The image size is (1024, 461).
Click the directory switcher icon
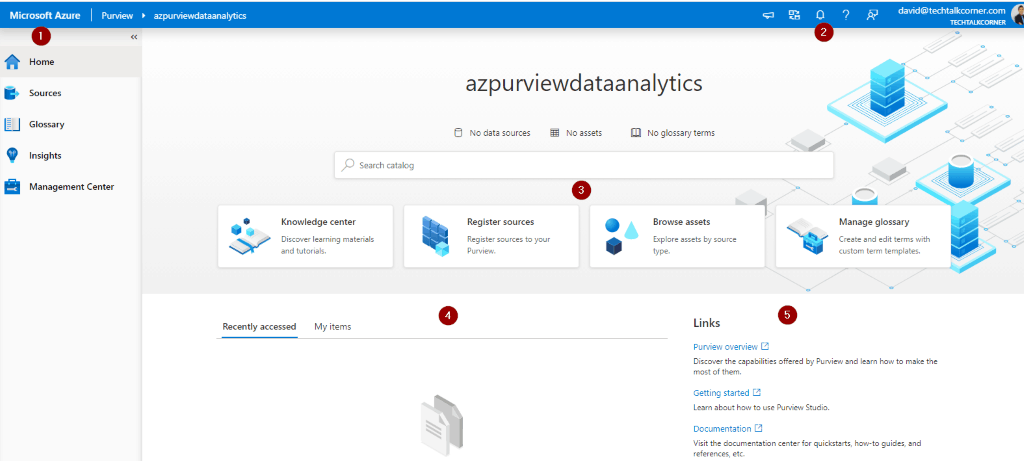click(x=794, y=15)
